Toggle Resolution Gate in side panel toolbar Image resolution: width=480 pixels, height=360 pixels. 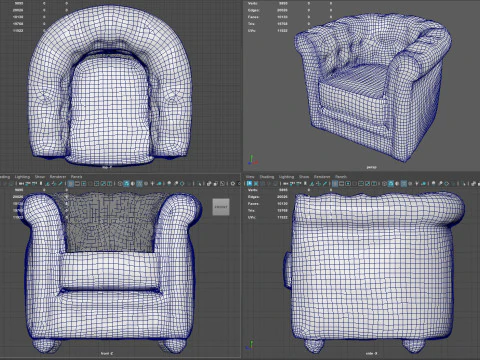pyautogui.click(x=348, y=184)
